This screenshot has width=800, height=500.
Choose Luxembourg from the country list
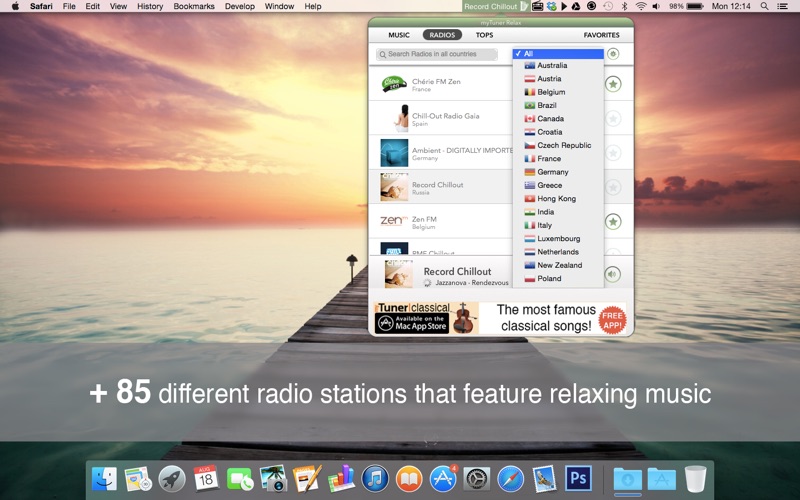(558, 238)
